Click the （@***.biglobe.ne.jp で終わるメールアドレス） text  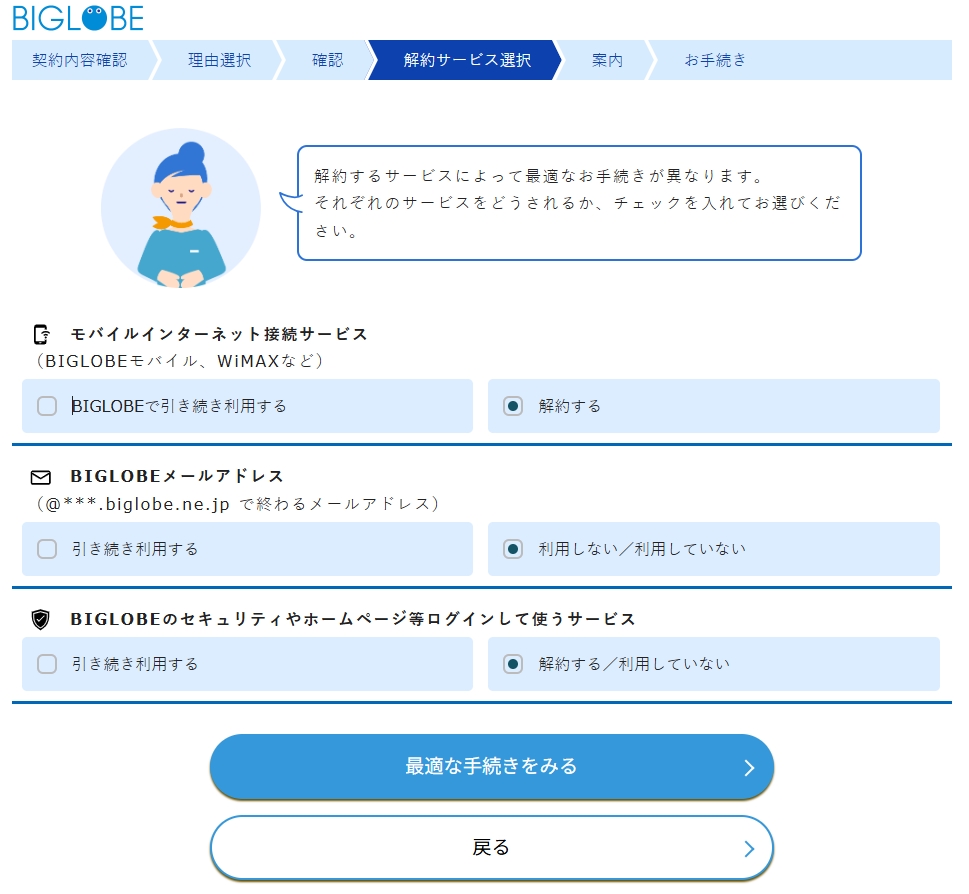tap(238, 504)
